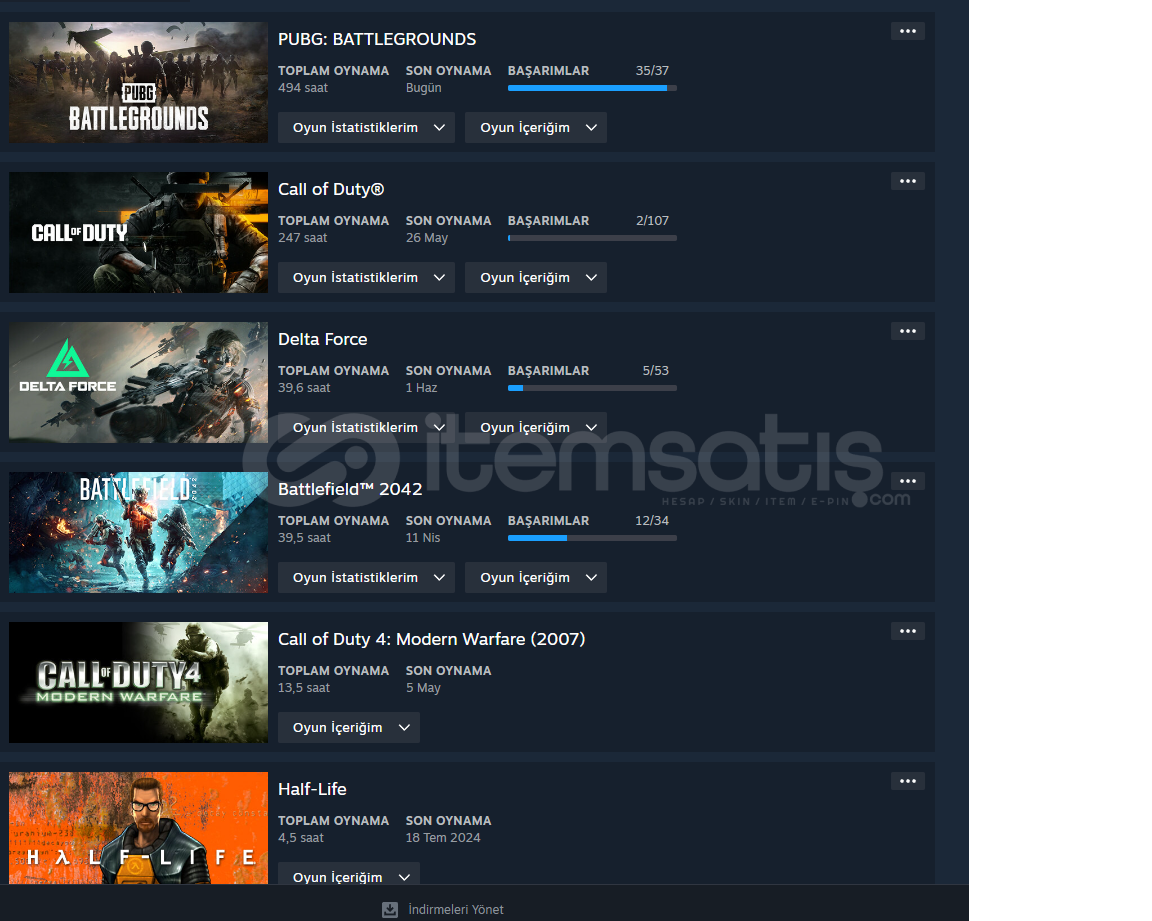Click the '18 Tem 2024' last played date
This screenshot has height=921, width=1152.
pos(443,837)
